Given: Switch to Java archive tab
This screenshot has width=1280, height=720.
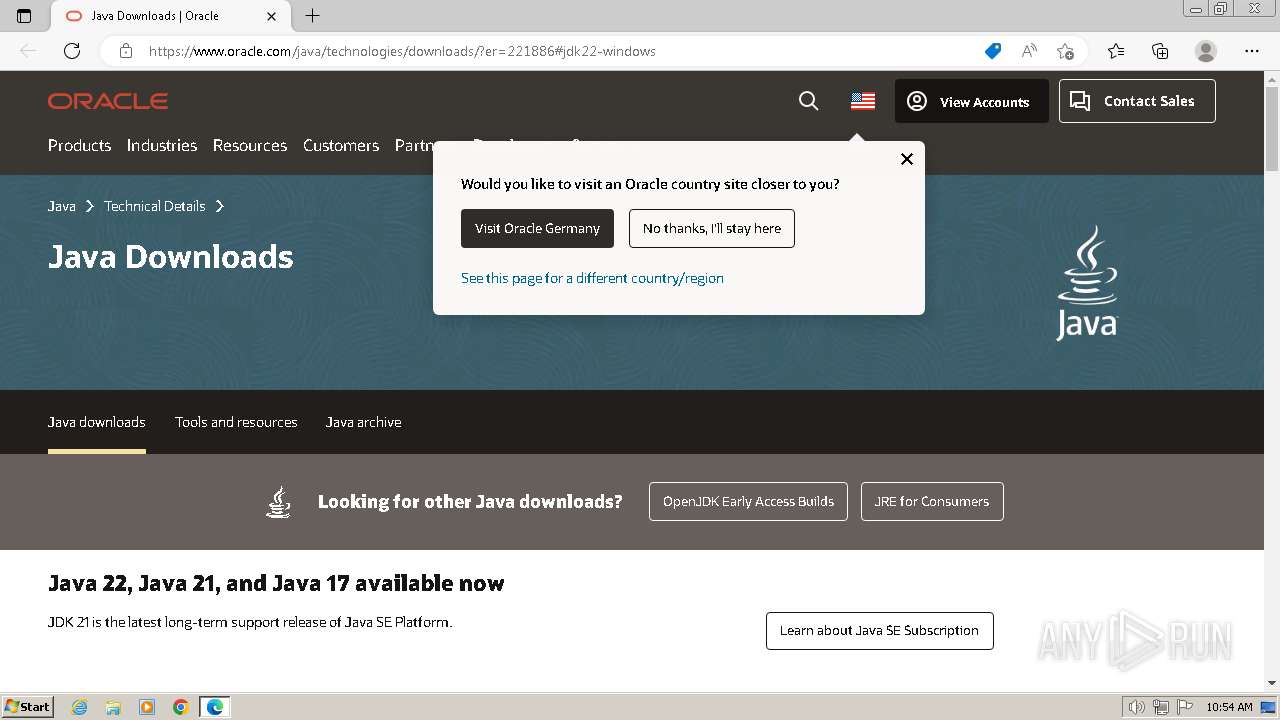Looking at the screenshot, I should (x=364, y=422).
